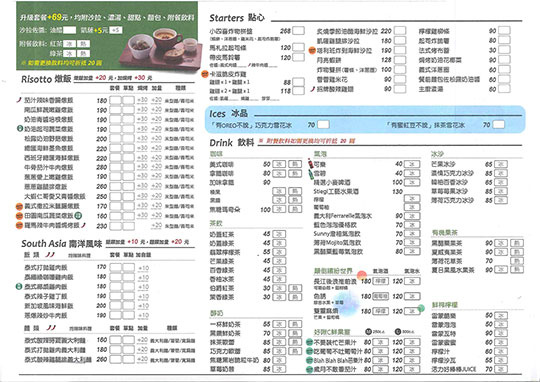540x382 pixels.
Task: Click the red cola bottle icon
Action: tap(311, 164)
